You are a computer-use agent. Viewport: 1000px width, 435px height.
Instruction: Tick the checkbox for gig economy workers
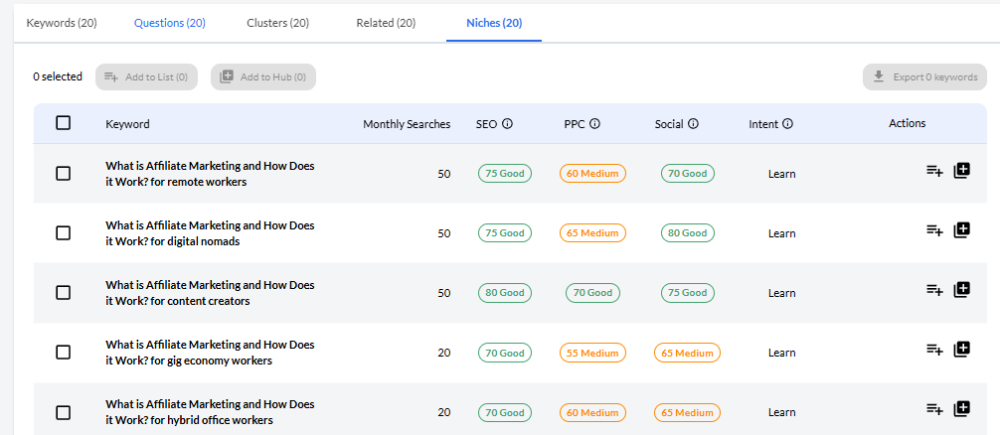(63, 352)
